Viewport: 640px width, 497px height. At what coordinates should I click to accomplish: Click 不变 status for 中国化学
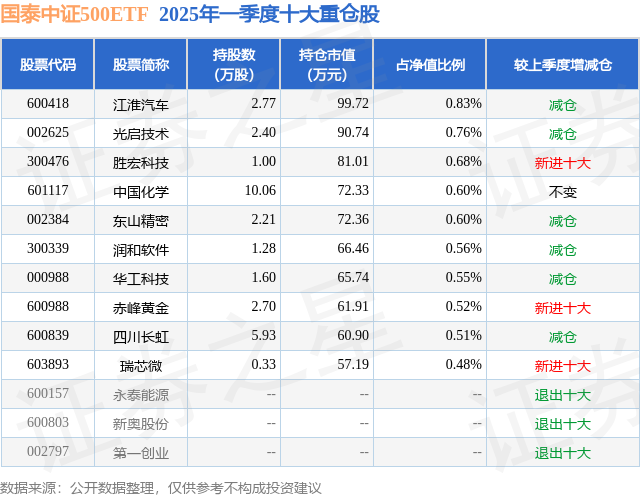[x=563, y=192]
